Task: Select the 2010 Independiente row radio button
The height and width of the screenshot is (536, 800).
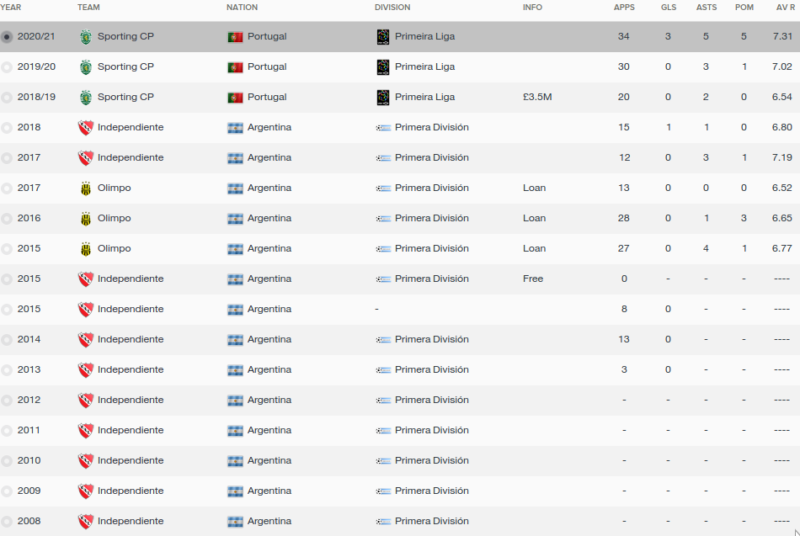Action: [x=7, y=461]
